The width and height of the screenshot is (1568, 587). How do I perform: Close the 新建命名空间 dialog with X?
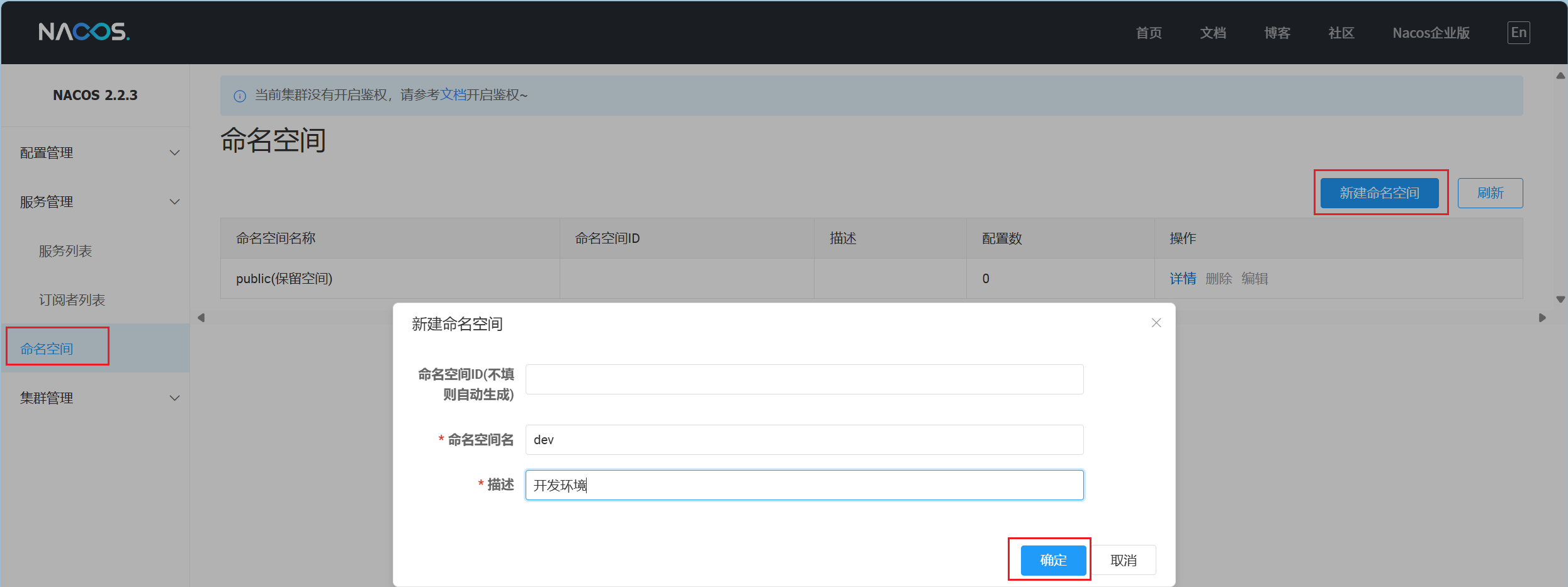click(x=1156, y=323)
